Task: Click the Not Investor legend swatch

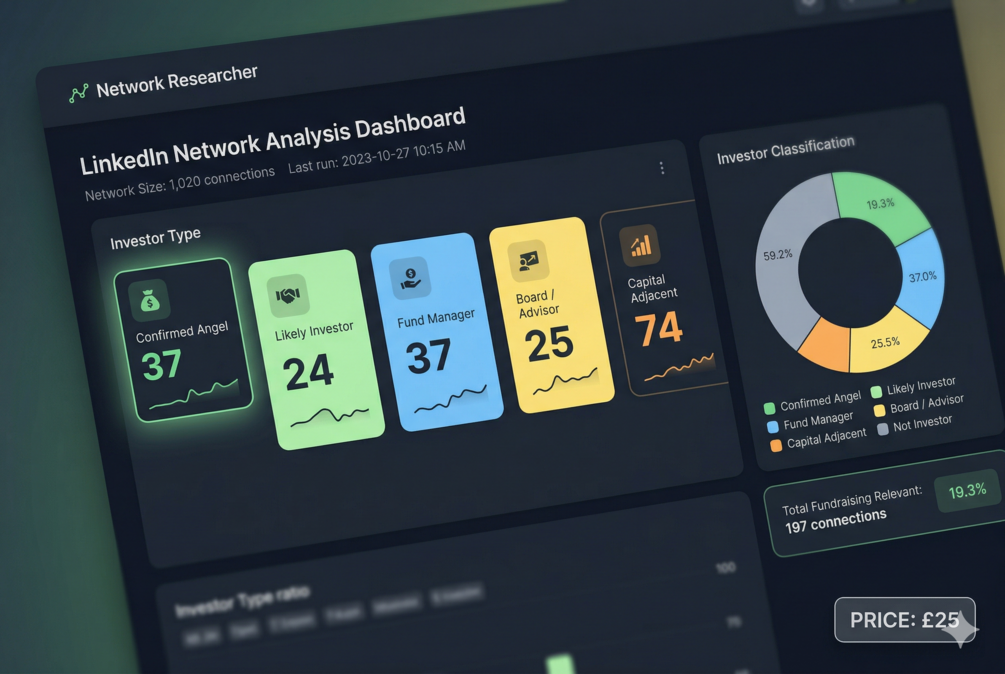Action: 883,429
